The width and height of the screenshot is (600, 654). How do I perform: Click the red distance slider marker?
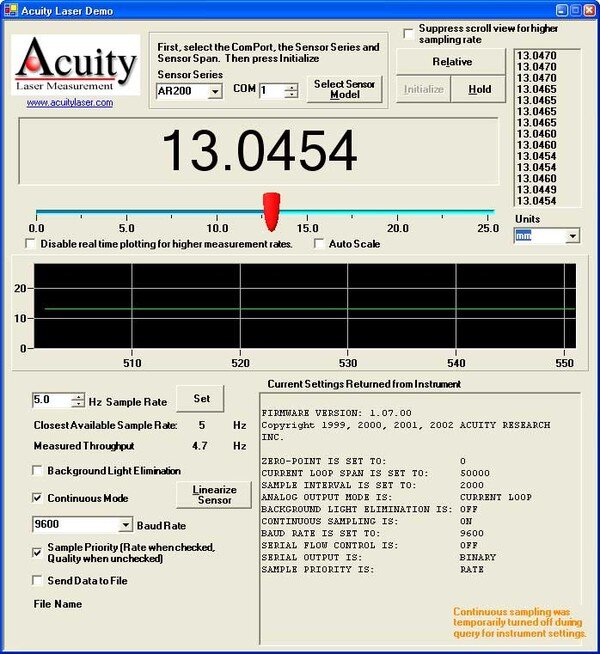tap(271, 211)
